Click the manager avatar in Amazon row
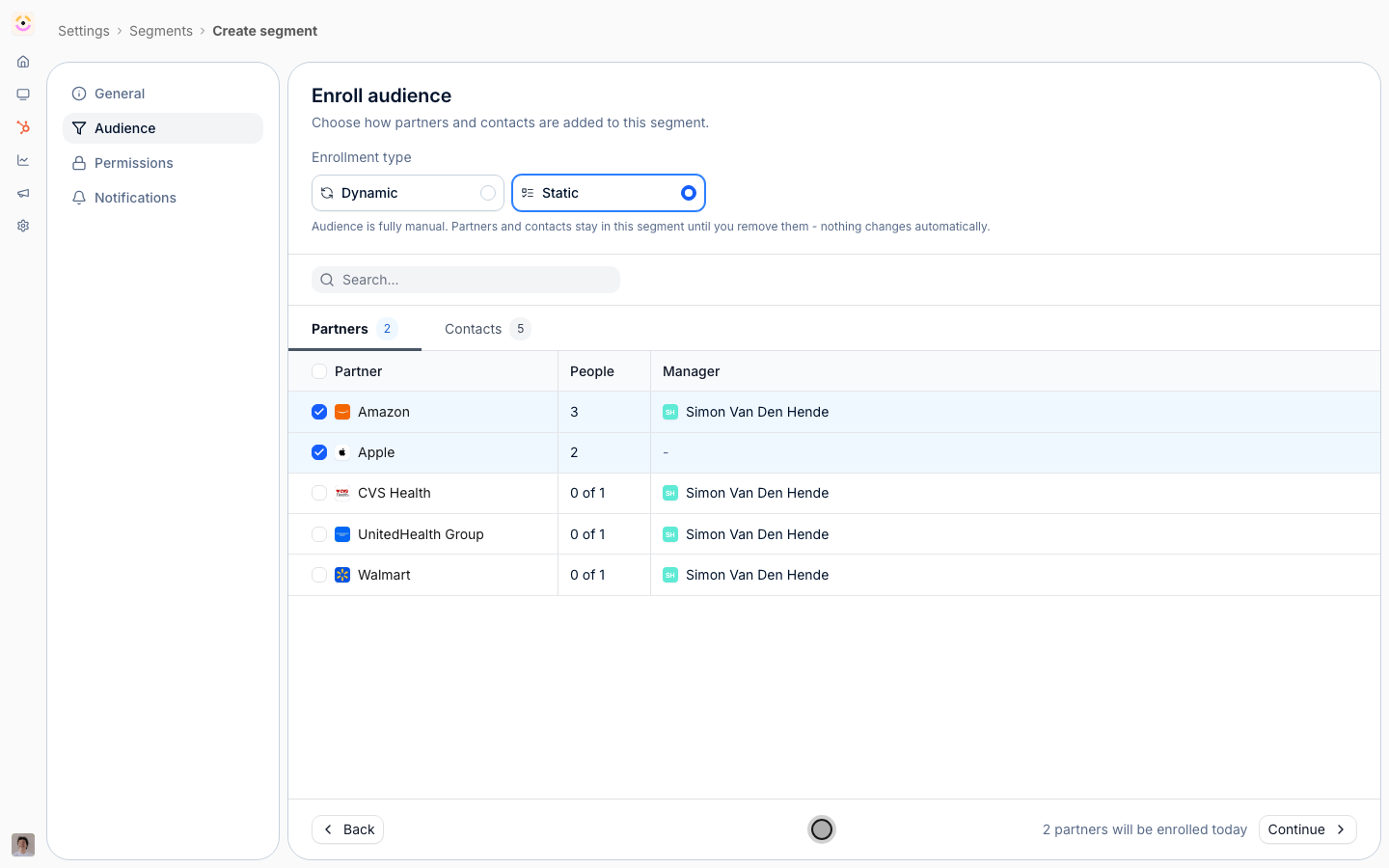Screen dimensions: 1389x868 pos(670,412)
